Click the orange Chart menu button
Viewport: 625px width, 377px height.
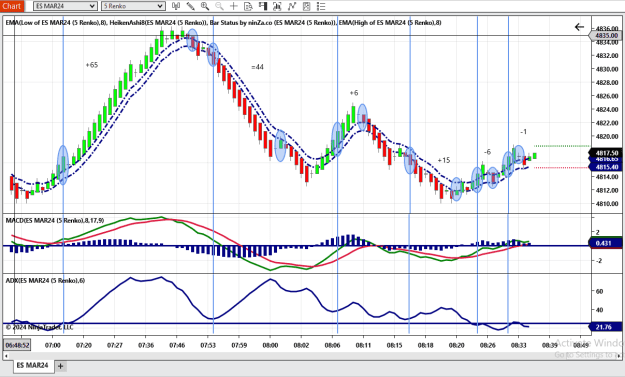tap(12, 6)
